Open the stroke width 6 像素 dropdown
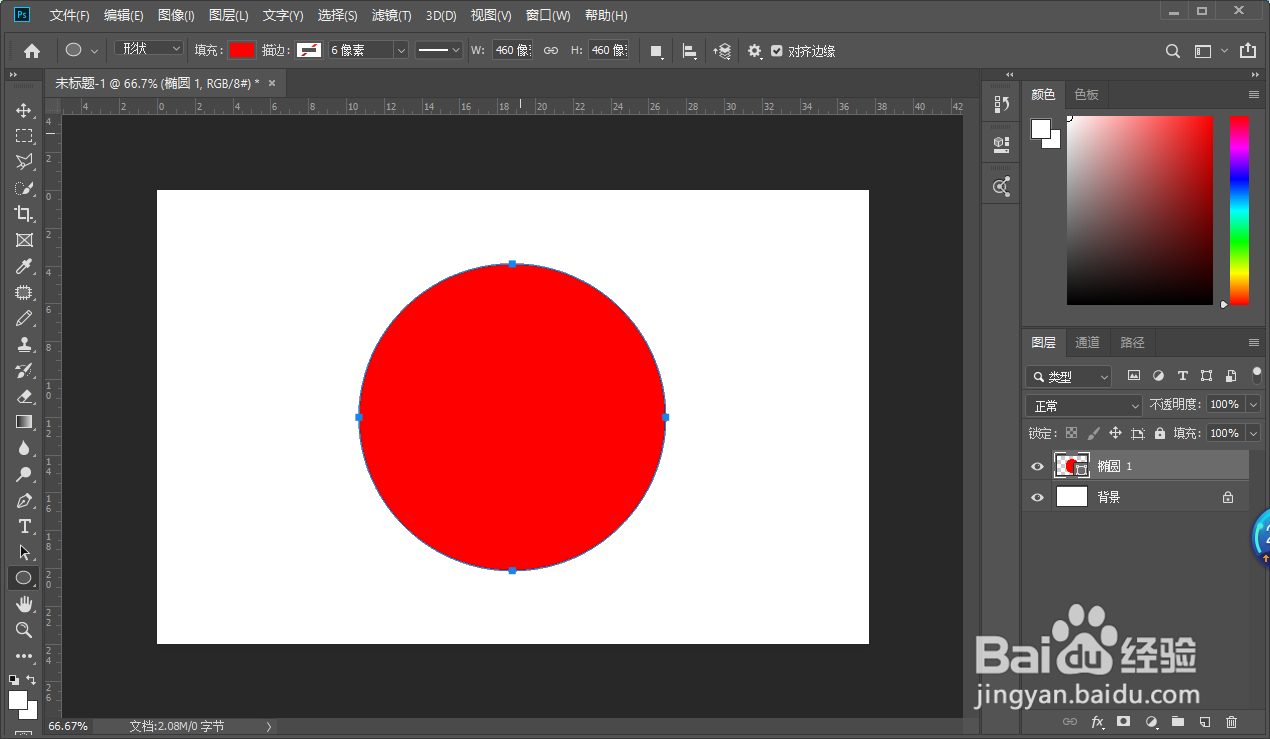The width and height of the screenshot is (1270, 739). [401, 50]
